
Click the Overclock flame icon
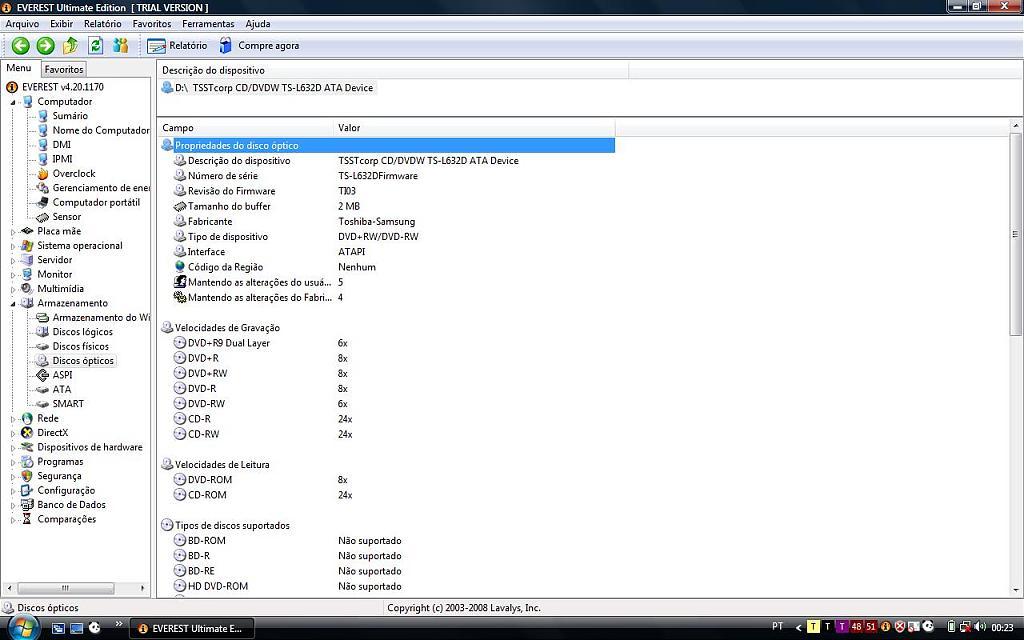(42, 174)
